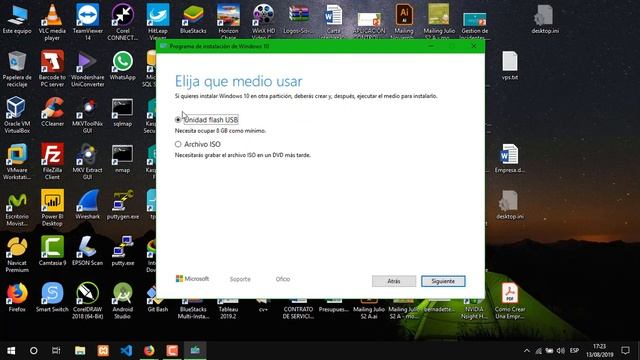
Task: Open EPSON Scan shortcut
Action: 87,251
